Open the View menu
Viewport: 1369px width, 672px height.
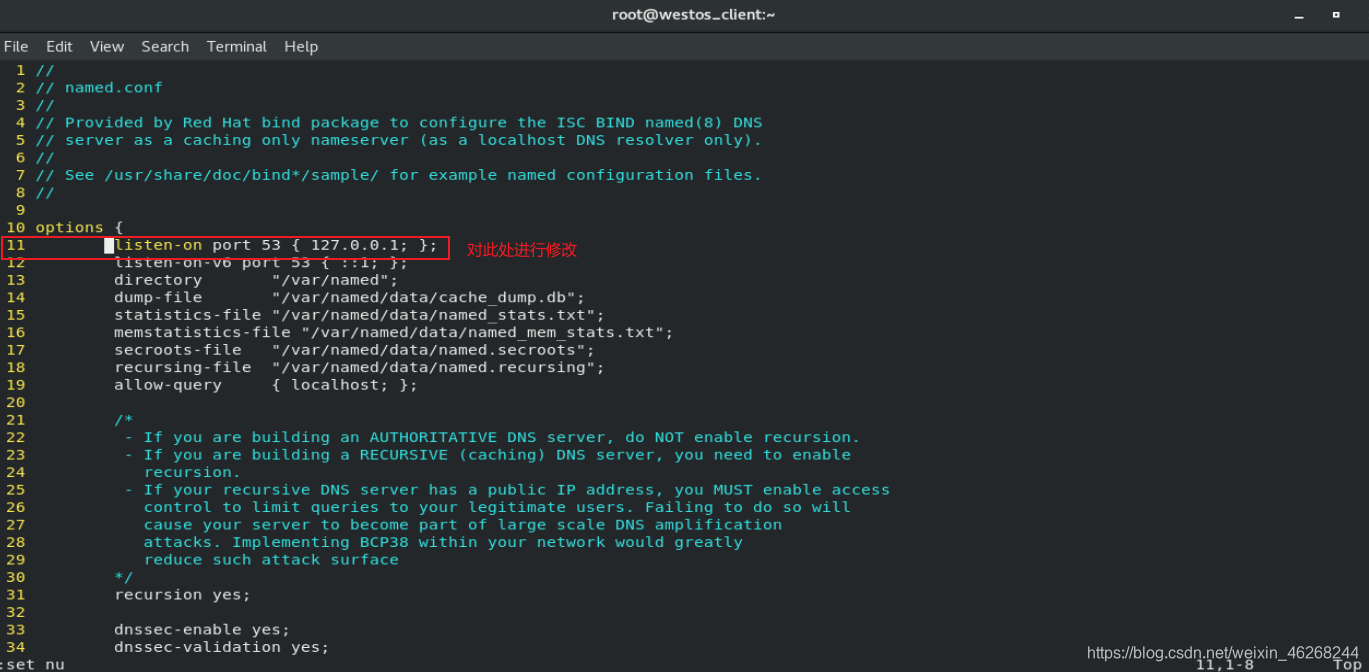tap(107, 46)
